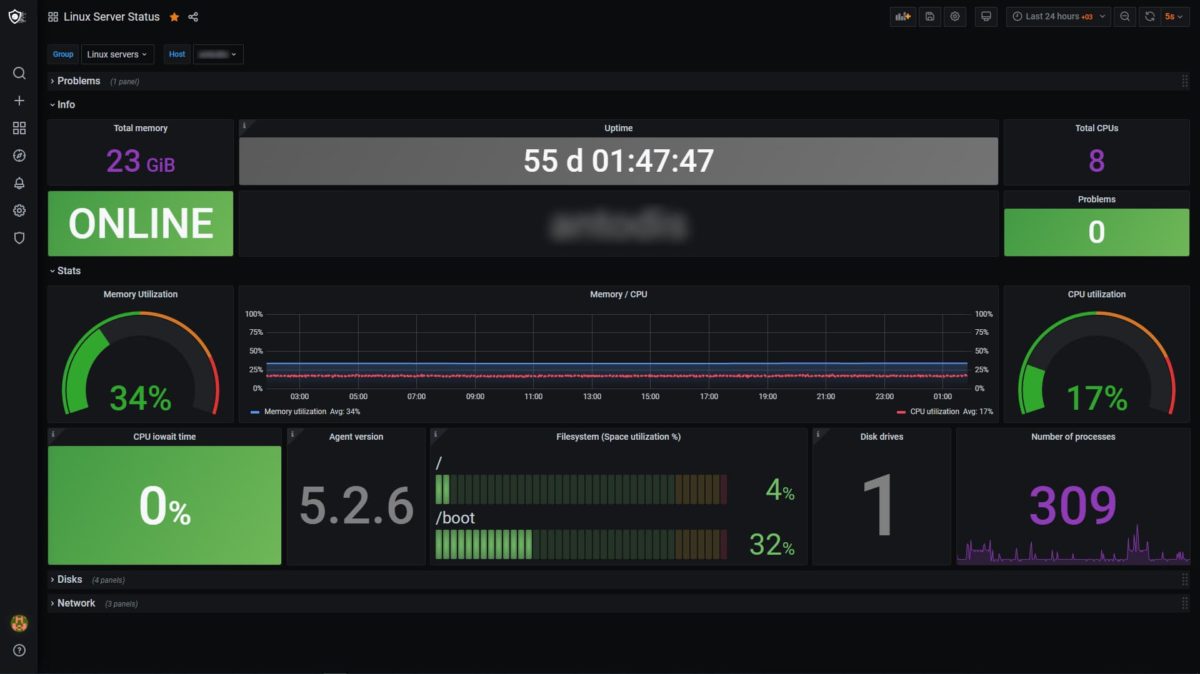Cycle view mode with monitor icon
This screenshot has height=674, width=1200.
pos(986,17)
